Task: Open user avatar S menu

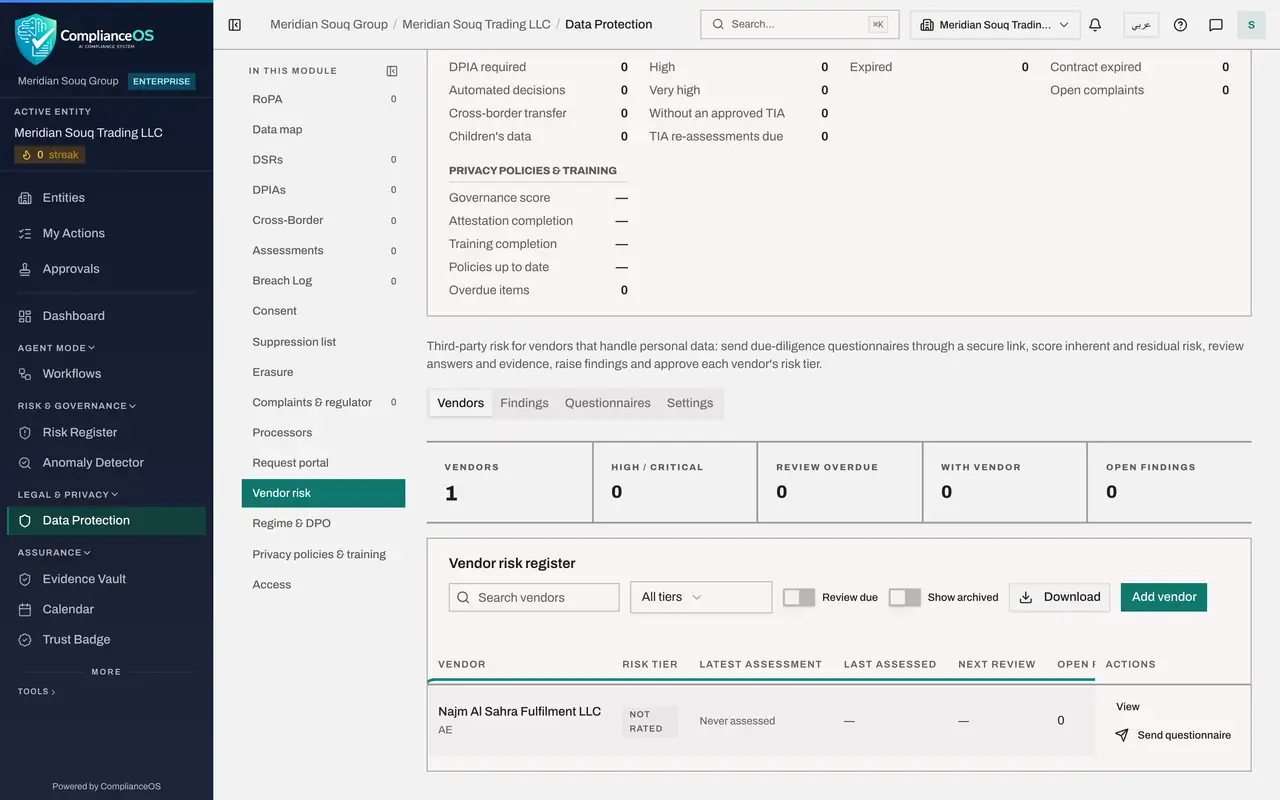Action: (1251, 25)
